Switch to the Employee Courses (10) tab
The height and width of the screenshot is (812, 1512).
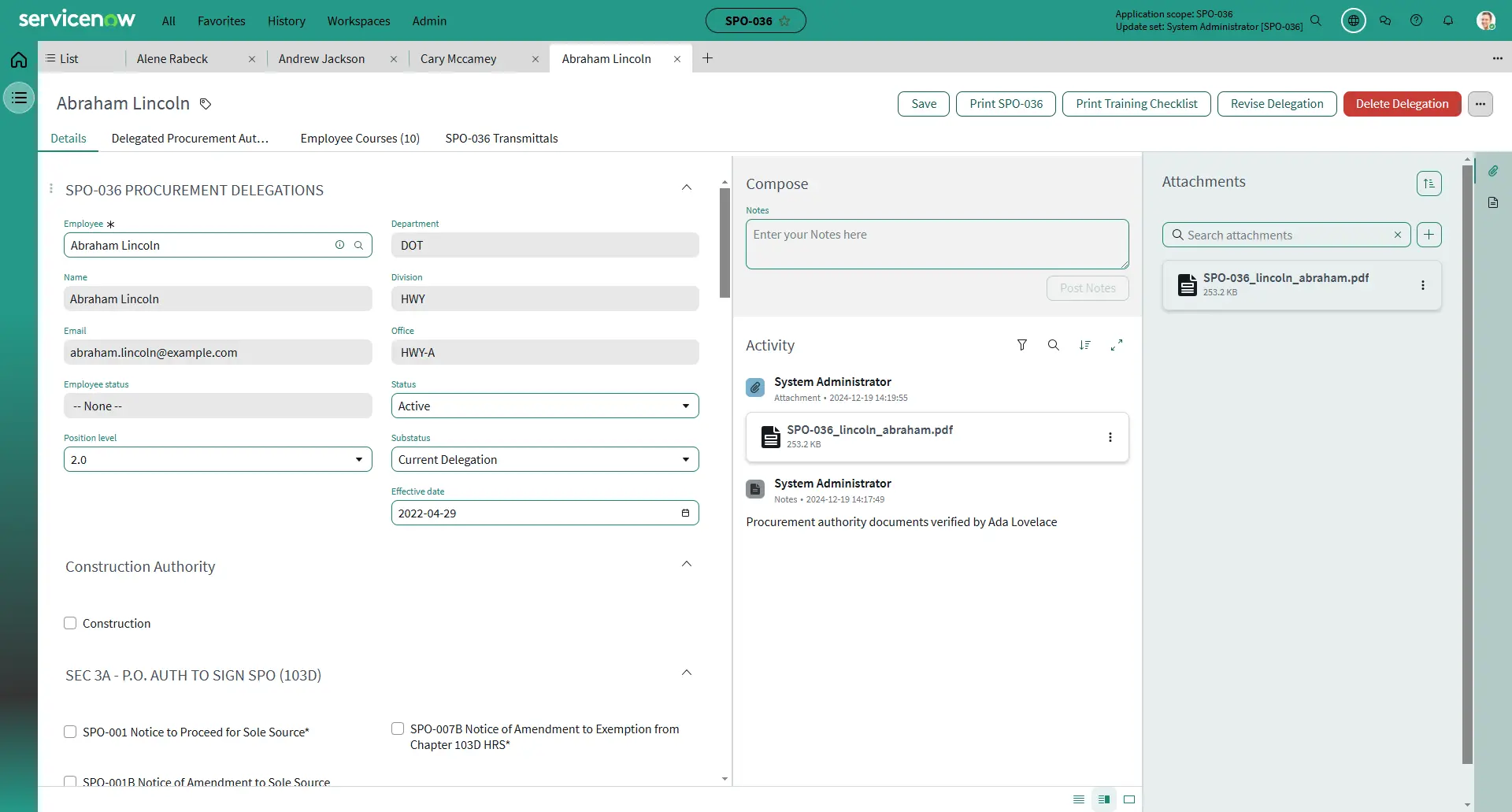[x=360, y=139]
